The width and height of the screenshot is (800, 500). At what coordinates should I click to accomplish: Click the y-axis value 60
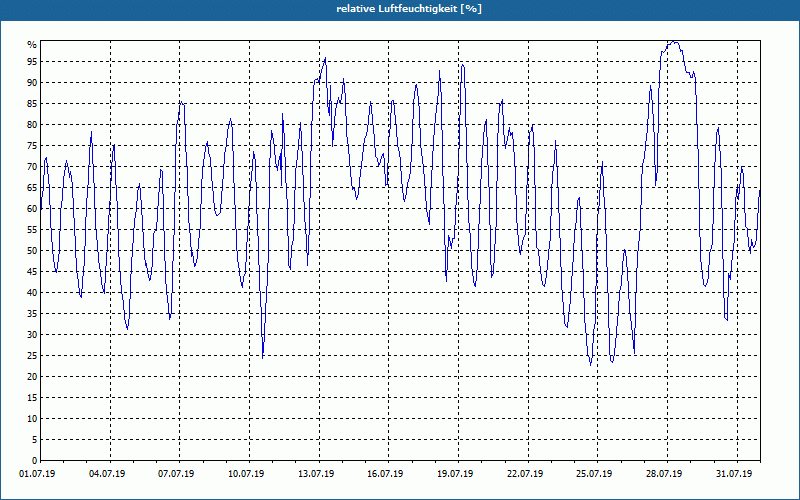point(32,209)
